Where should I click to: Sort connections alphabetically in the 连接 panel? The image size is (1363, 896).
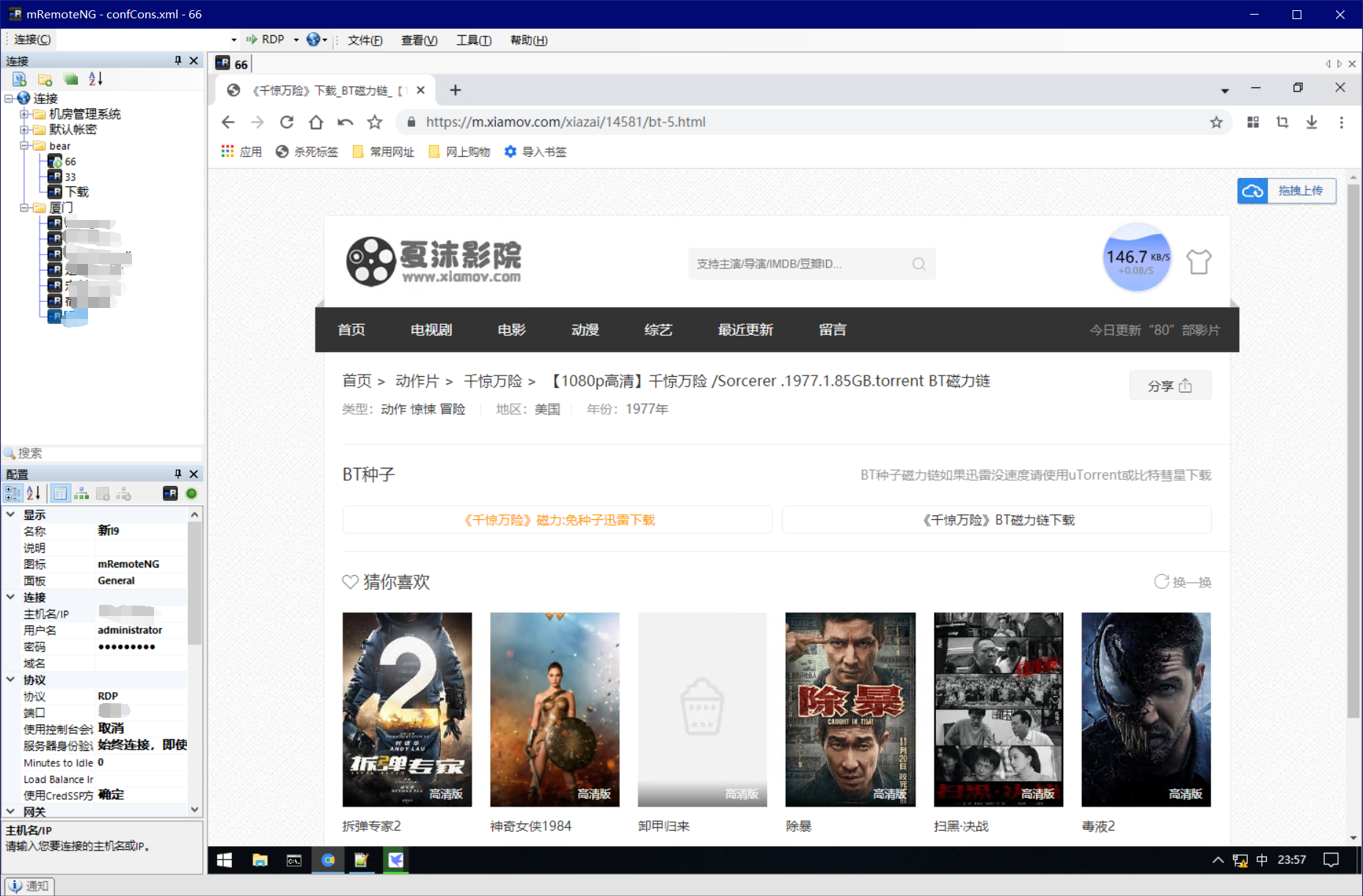95,79
